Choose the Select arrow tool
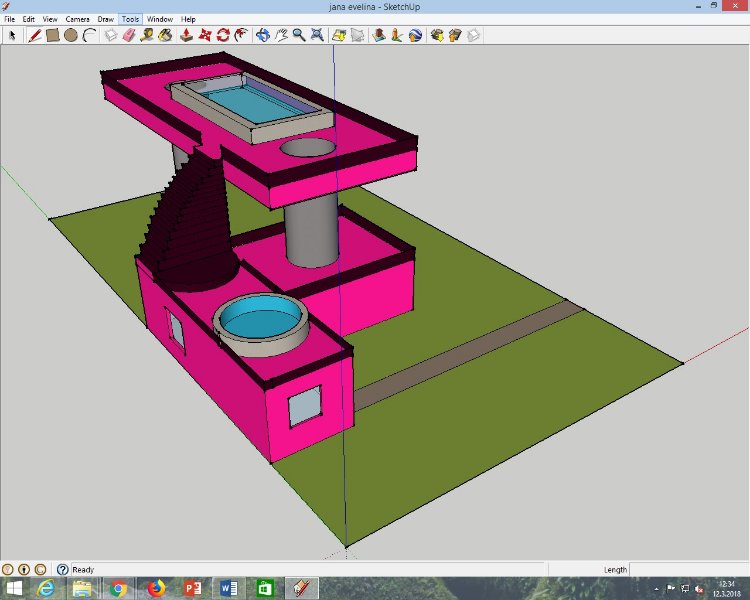 click(12, 35)
